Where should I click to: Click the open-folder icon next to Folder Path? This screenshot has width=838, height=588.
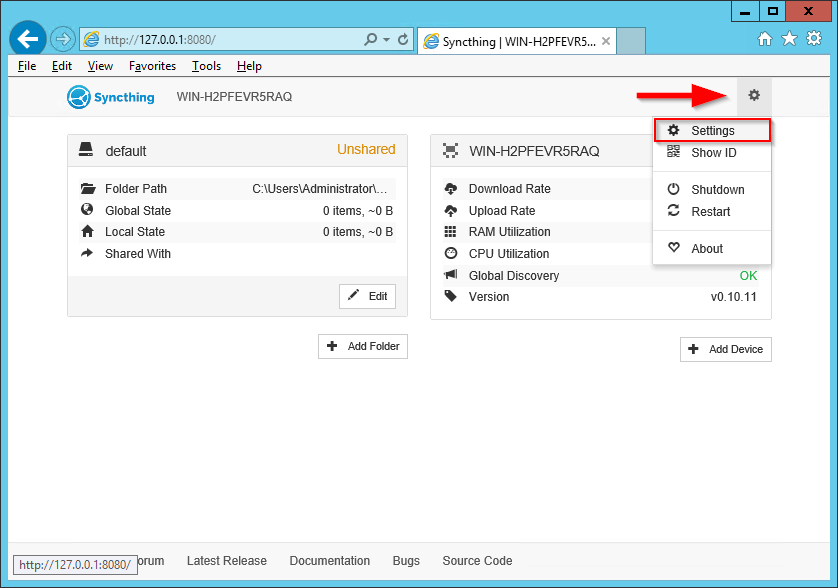(x=88, y=189)
